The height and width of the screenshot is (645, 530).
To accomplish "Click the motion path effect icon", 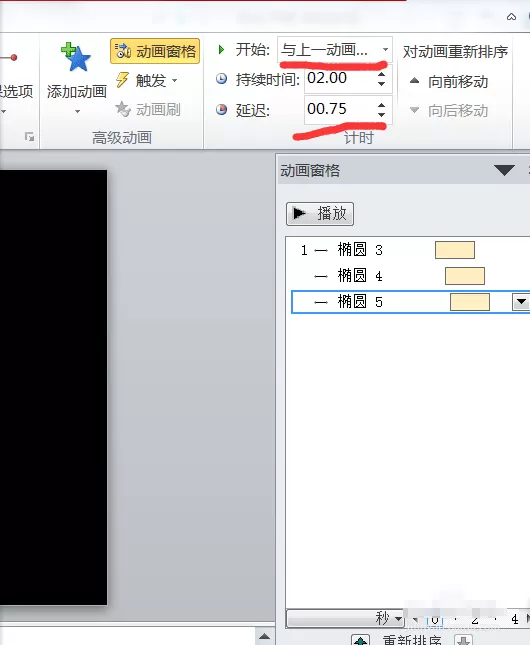I will [x=8, y=58].
